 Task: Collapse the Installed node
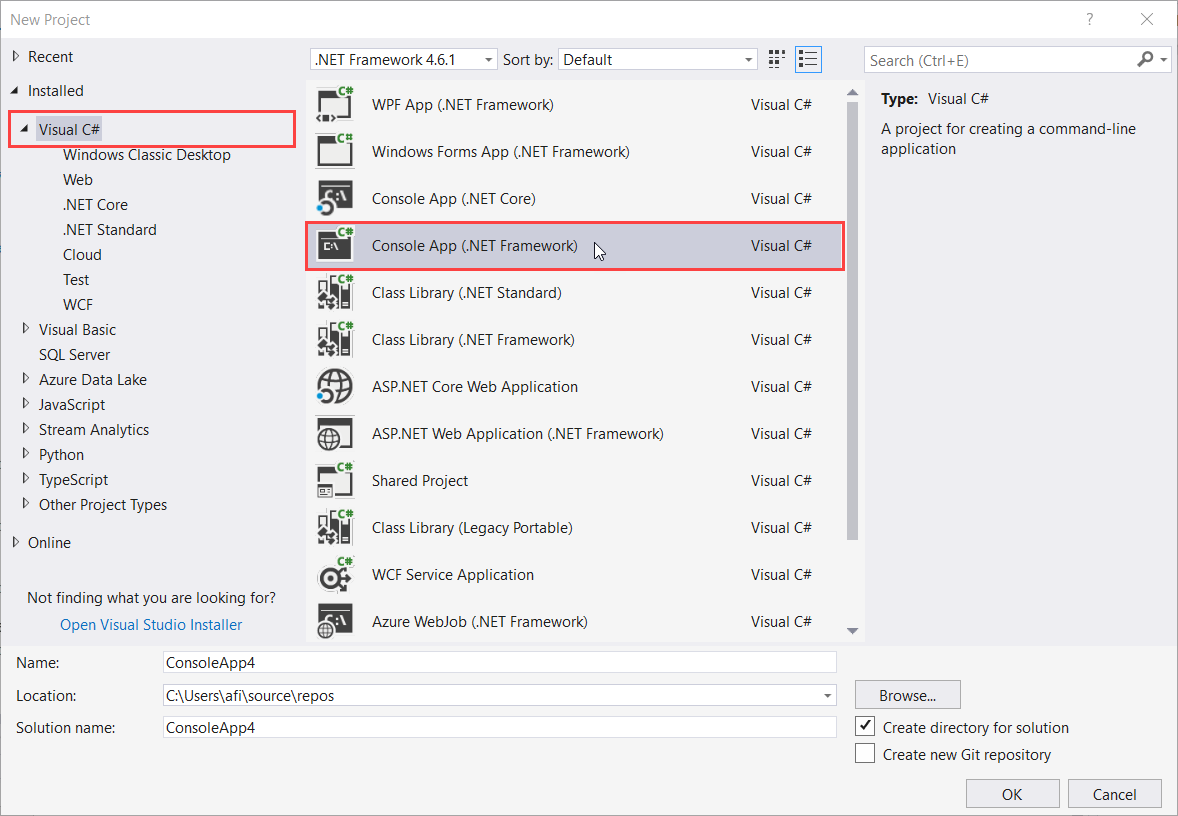[x=16, y=90]
